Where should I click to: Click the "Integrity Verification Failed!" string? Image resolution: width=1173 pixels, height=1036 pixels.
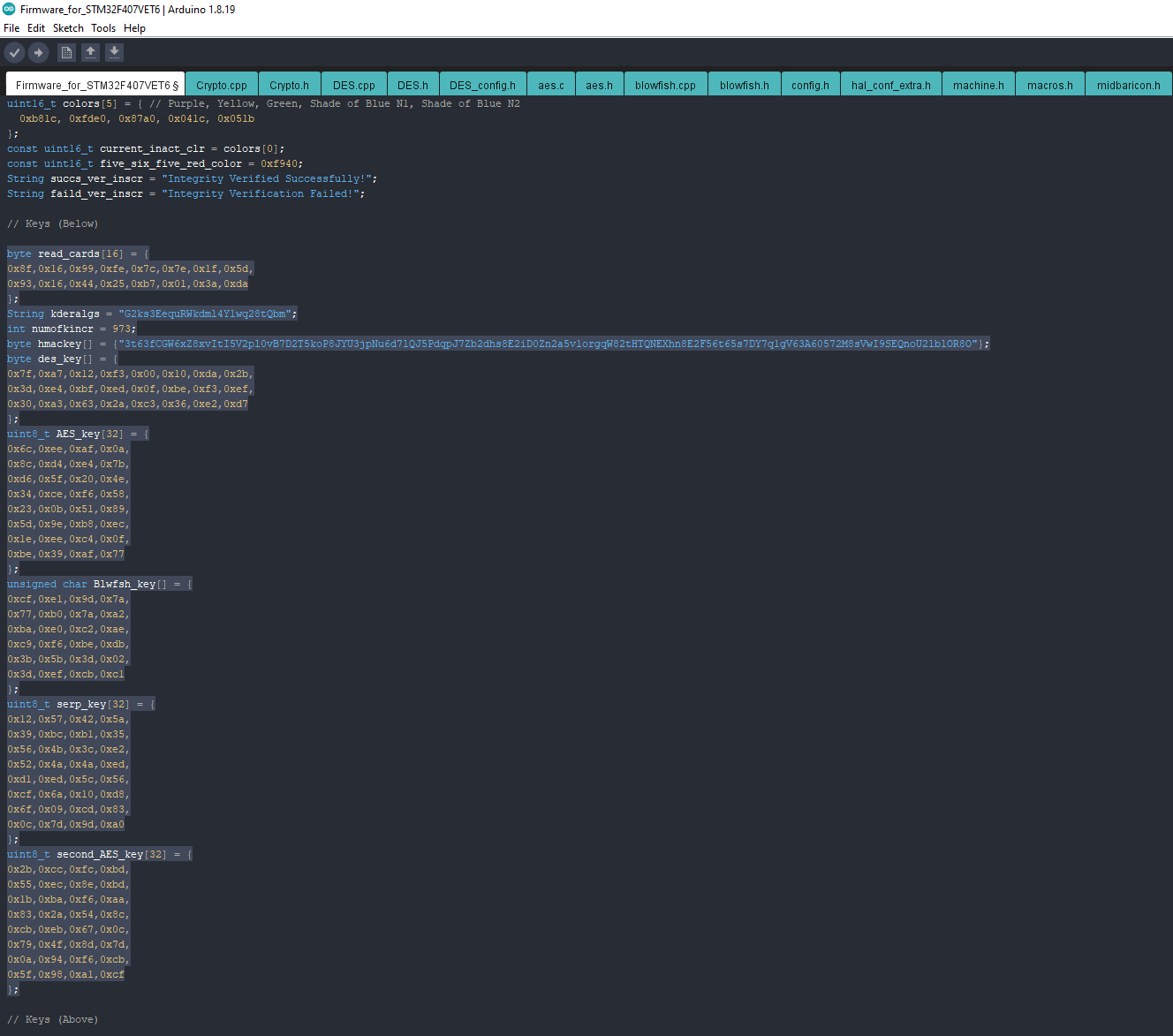(x=261, y=193)
